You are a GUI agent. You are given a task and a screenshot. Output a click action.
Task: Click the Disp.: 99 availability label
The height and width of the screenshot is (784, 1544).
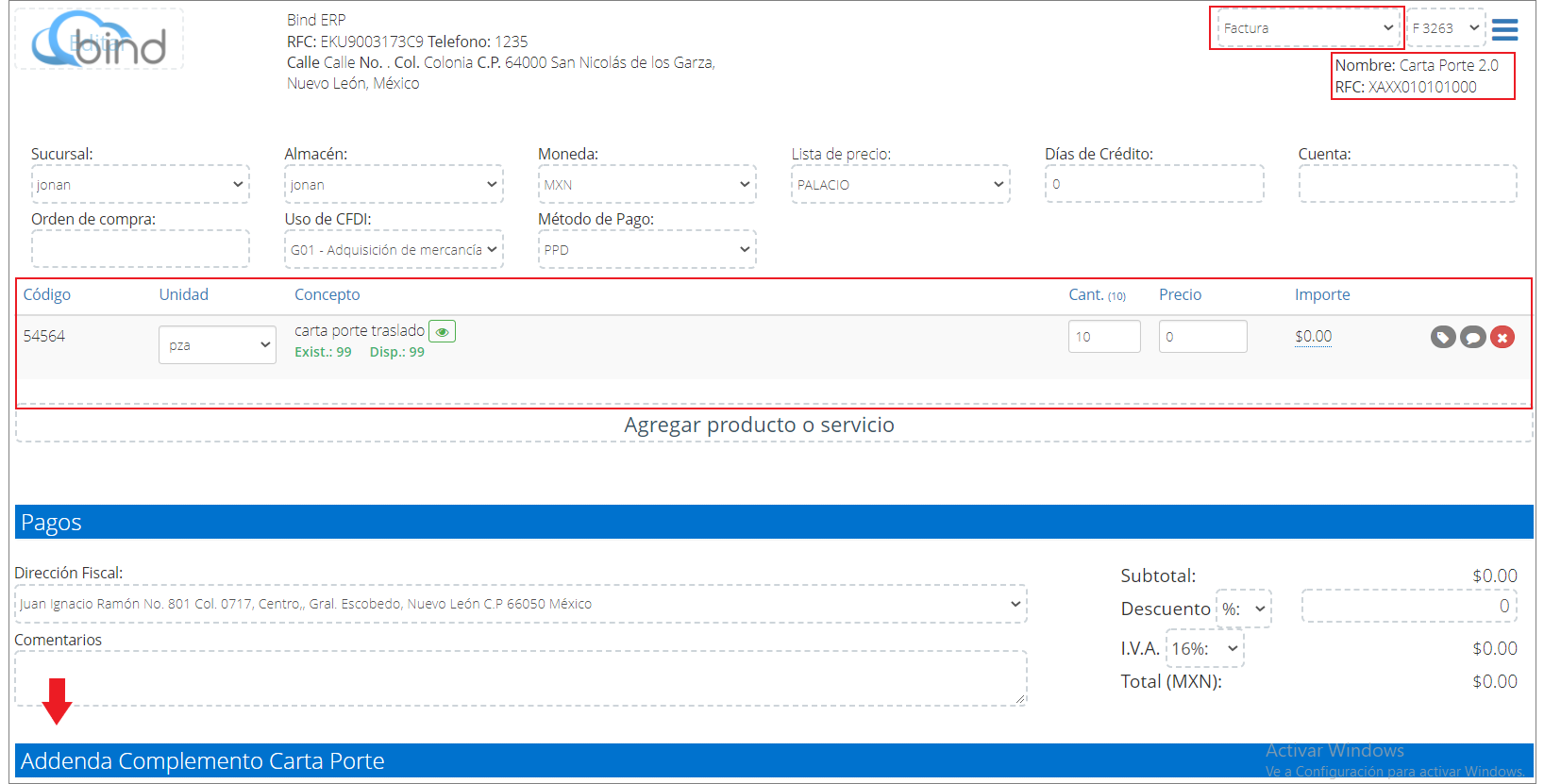click(397, 352)
